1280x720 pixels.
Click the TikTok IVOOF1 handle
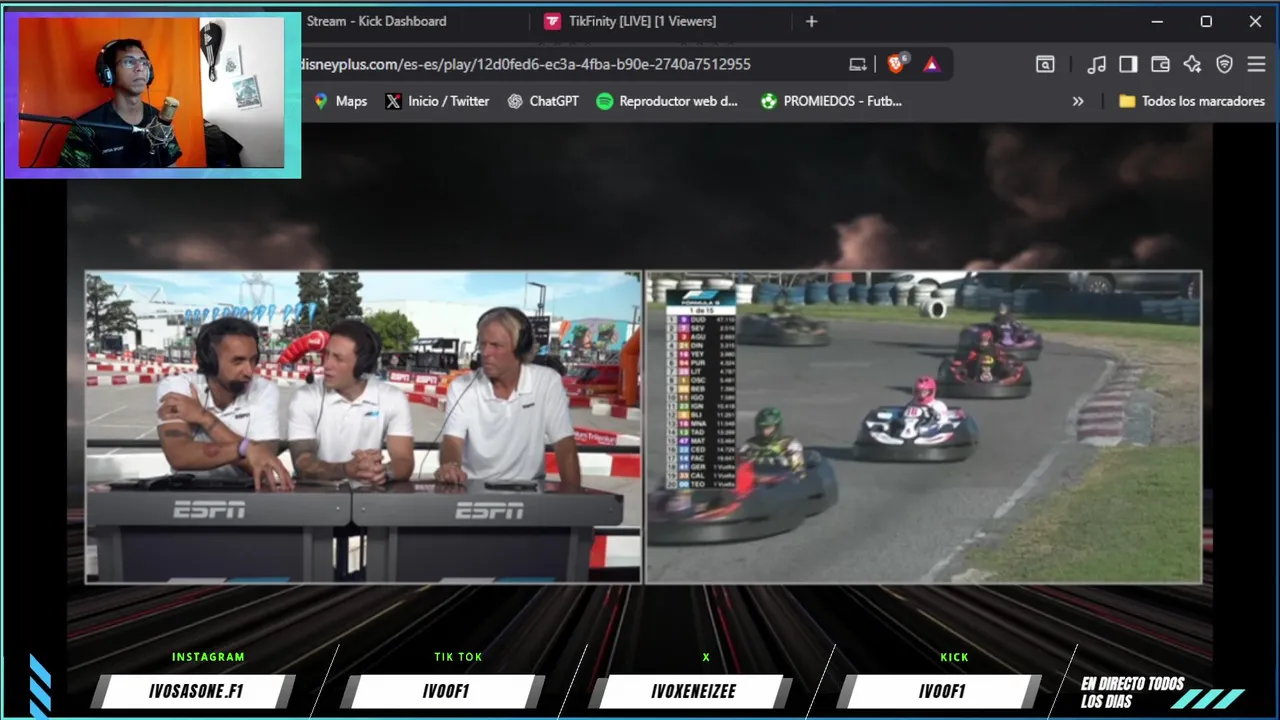445,691
